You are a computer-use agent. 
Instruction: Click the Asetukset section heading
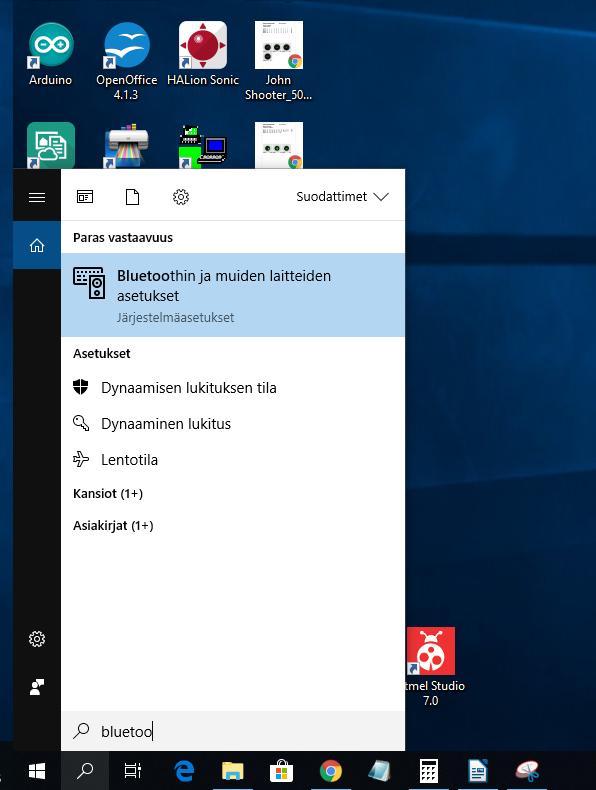coord(101,353)
